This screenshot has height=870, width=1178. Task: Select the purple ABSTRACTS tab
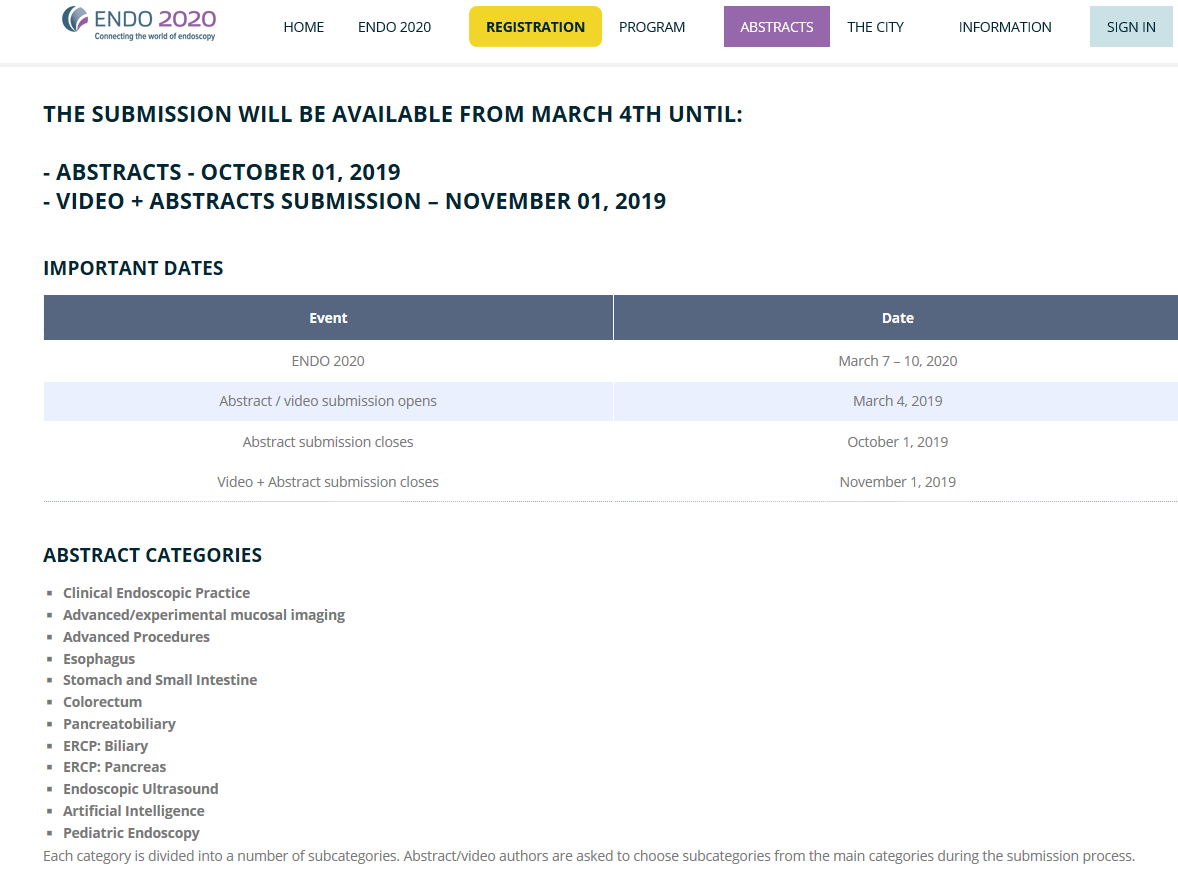point(777,27)
